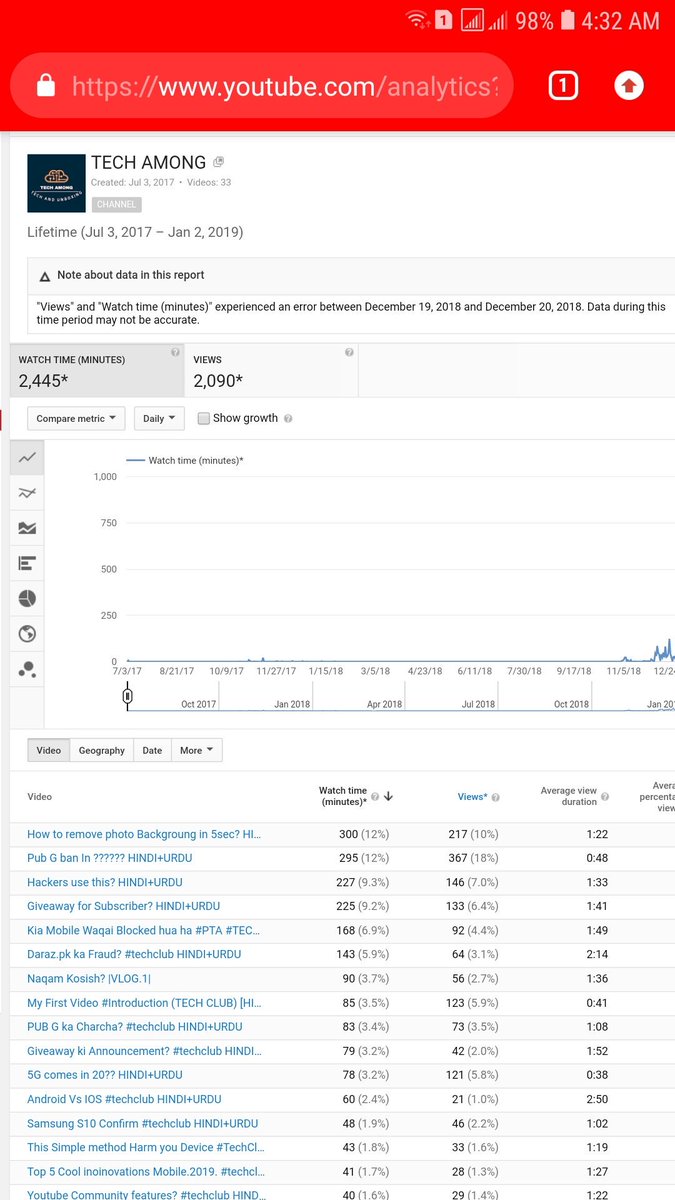The height and width of the screenshot is (1200, 675).
Task: Open video Giveaway for Subscriber?
Action: coord(124,906)
